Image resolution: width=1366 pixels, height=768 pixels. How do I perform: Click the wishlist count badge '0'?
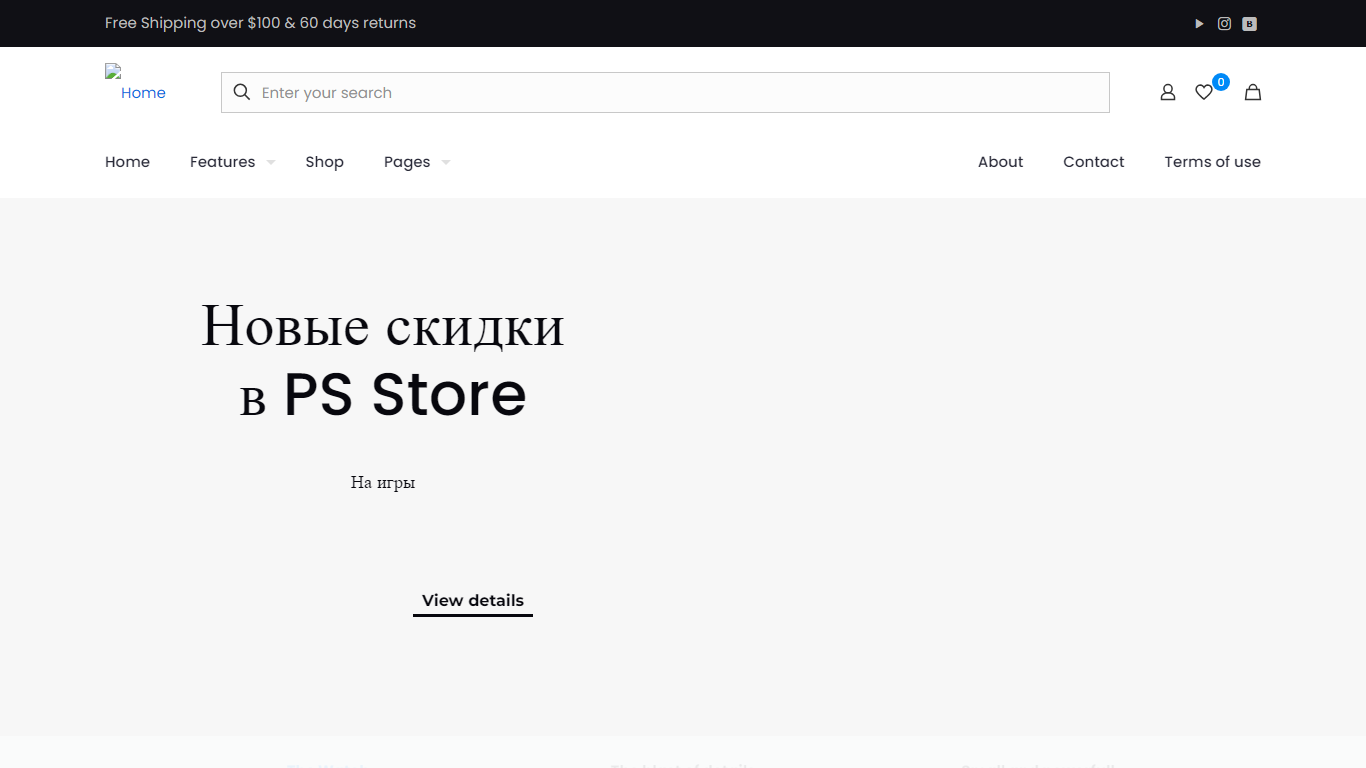(x=1221, y=82)
